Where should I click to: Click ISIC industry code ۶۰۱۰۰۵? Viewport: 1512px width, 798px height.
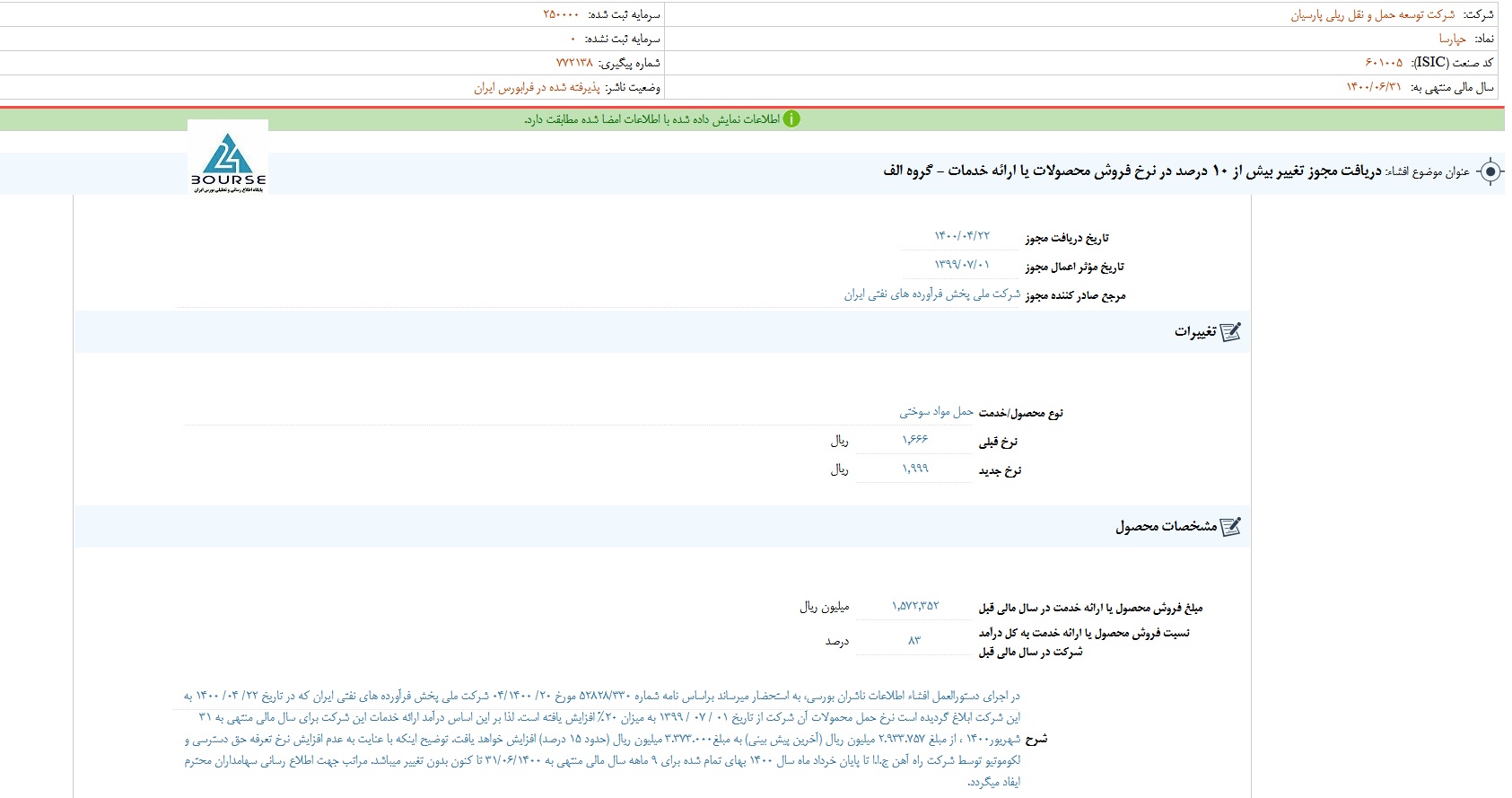1384,63
